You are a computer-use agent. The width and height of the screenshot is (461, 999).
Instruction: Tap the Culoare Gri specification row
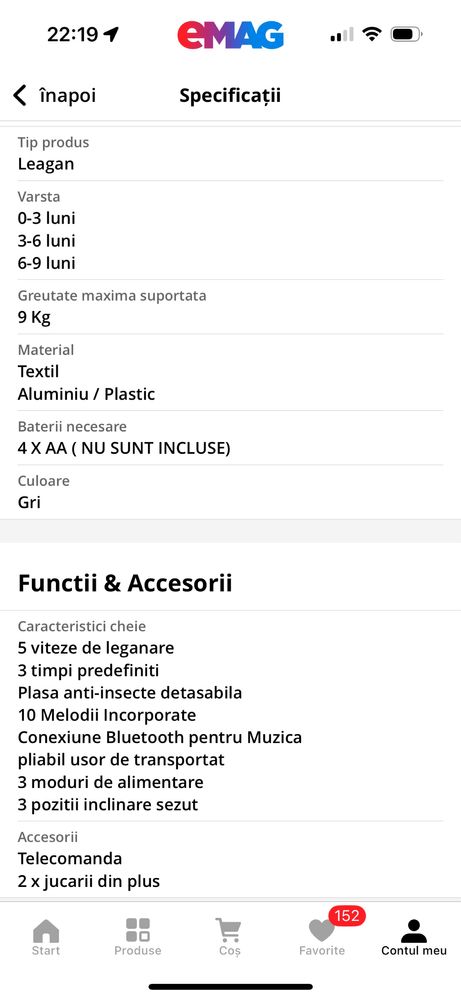point(230,492)
